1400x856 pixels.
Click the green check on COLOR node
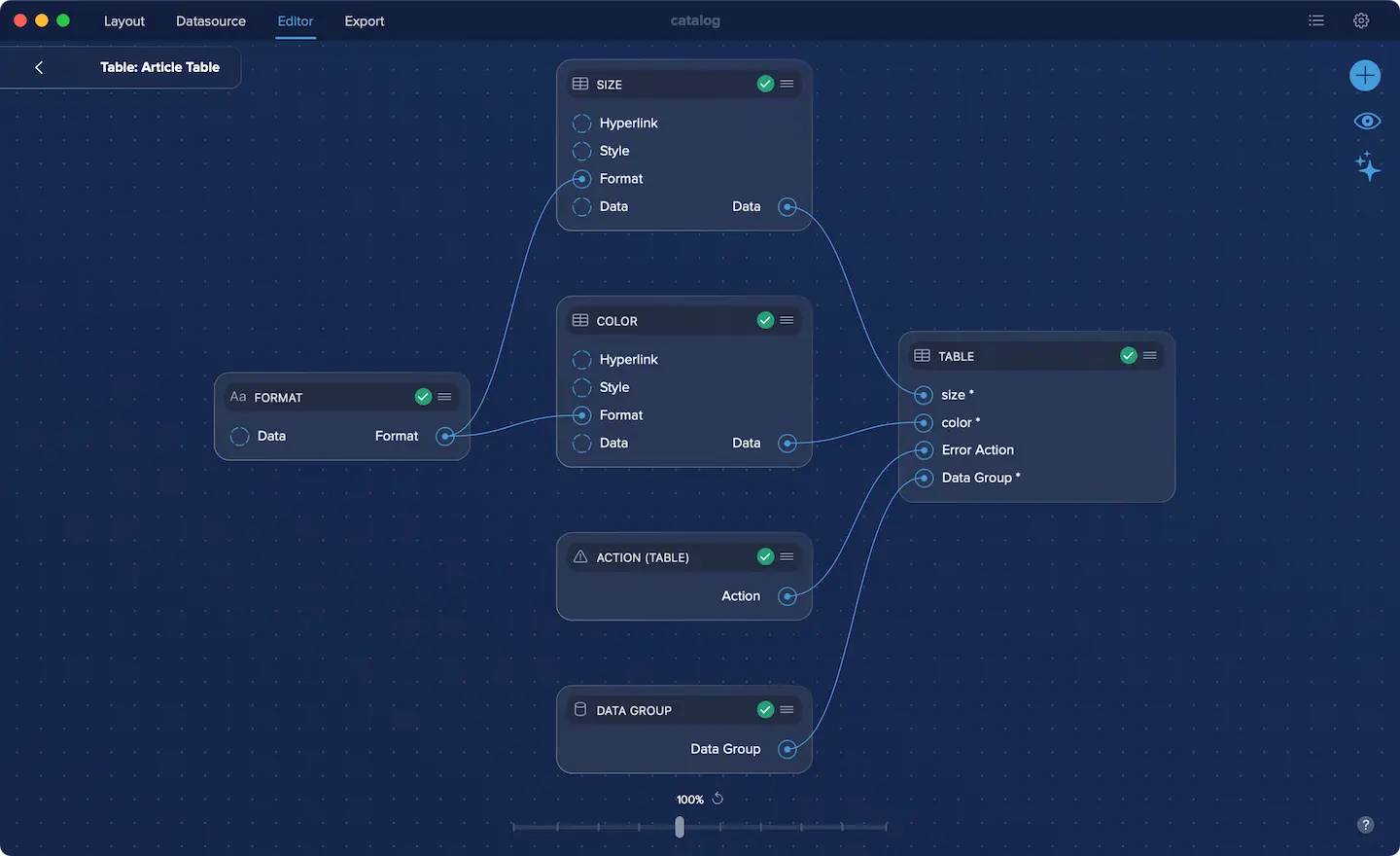pyautogui.click(x=765, y=320)
